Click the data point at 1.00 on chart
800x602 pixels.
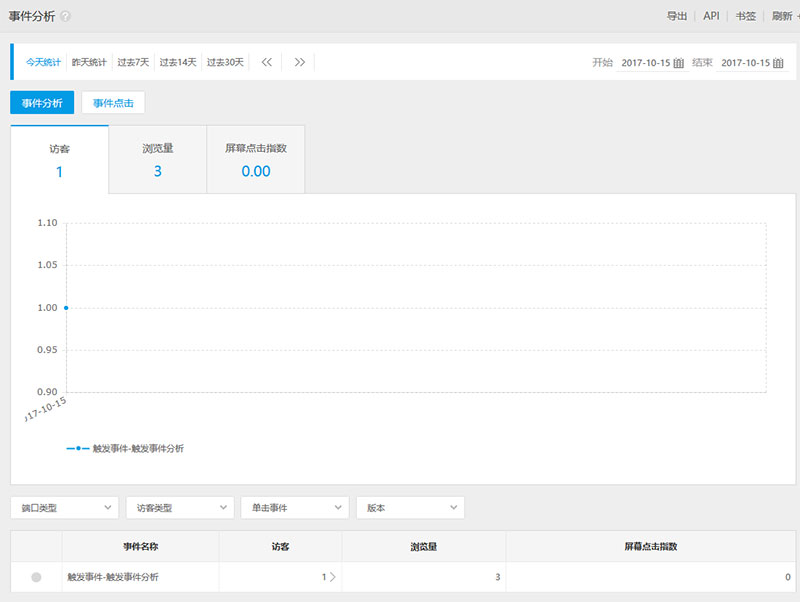click(x=66, y=308)
